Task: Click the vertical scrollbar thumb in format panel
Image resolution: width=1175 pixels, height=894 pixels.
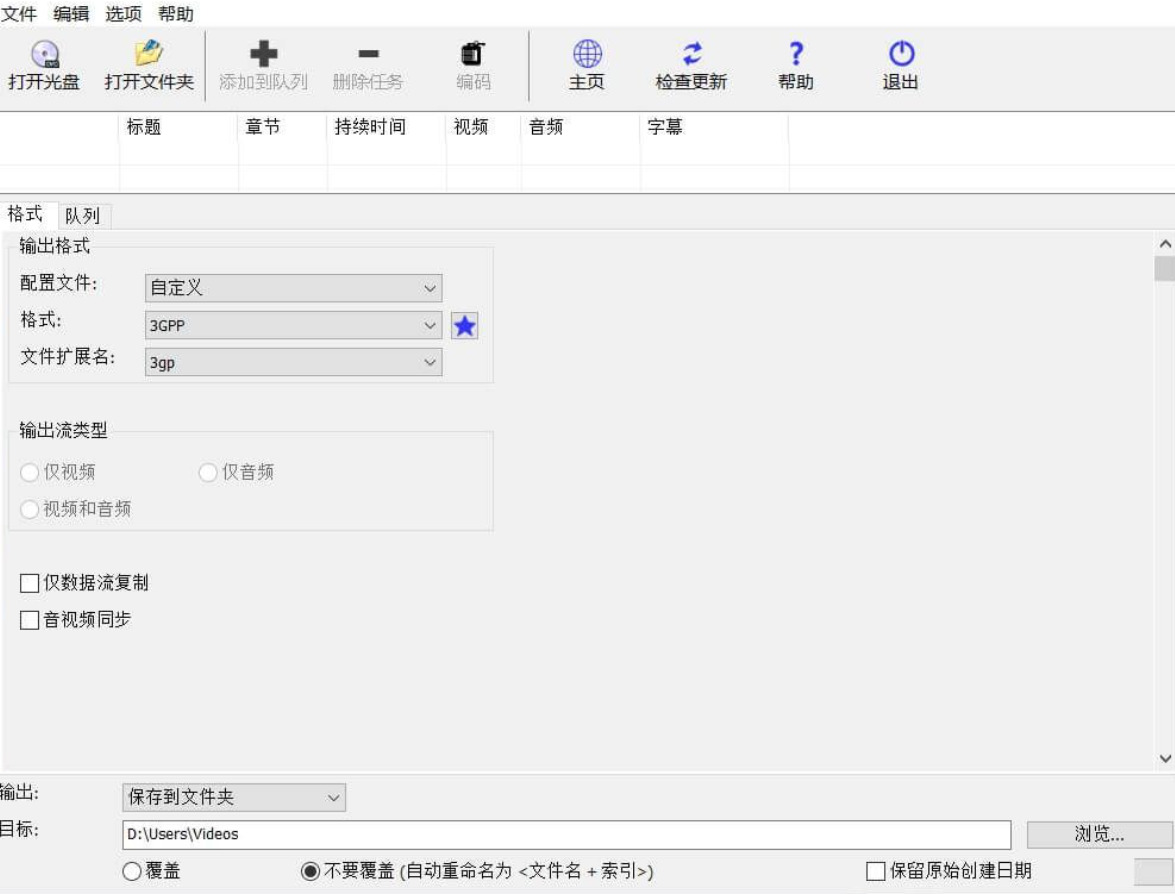Action: pos(1165,268)
